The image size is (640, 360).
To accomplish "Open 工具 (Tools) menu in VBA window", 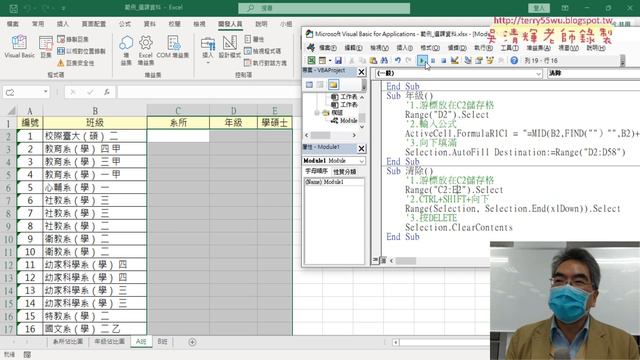I will click(509, 48).
